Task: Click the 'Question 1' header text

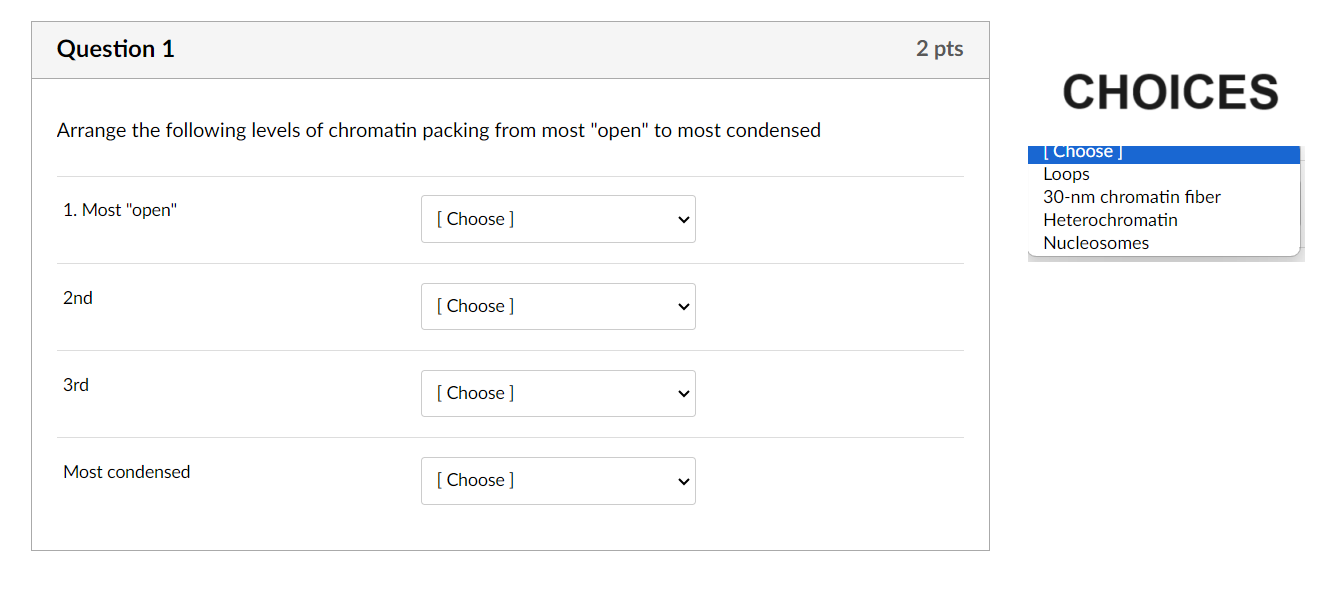Action: click(x=116, y=48)
